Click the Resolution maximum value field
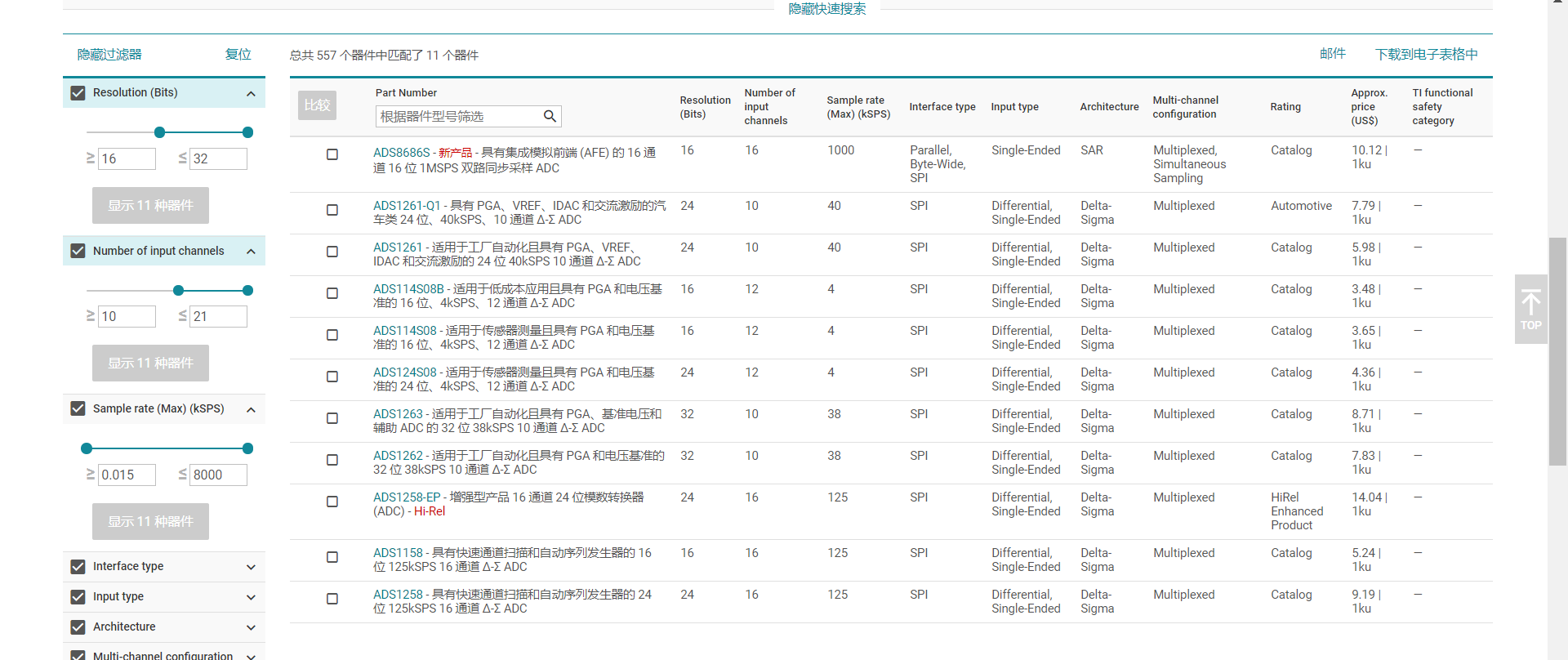Viewport: 1568px width, 660px height. click(x=218, y=158)
